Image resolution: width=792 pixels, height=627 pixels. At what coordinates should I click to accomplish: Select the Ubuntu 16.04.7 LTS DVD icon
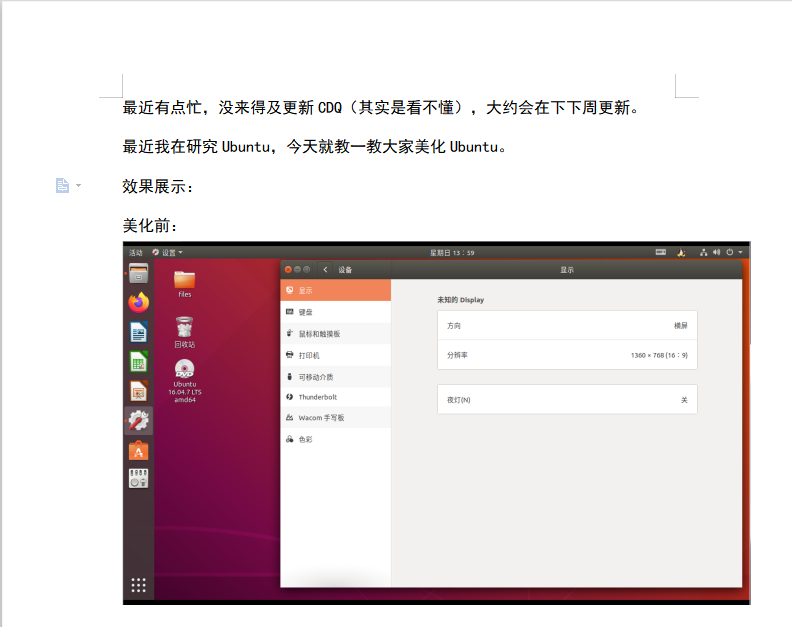(x=184, y=380)
